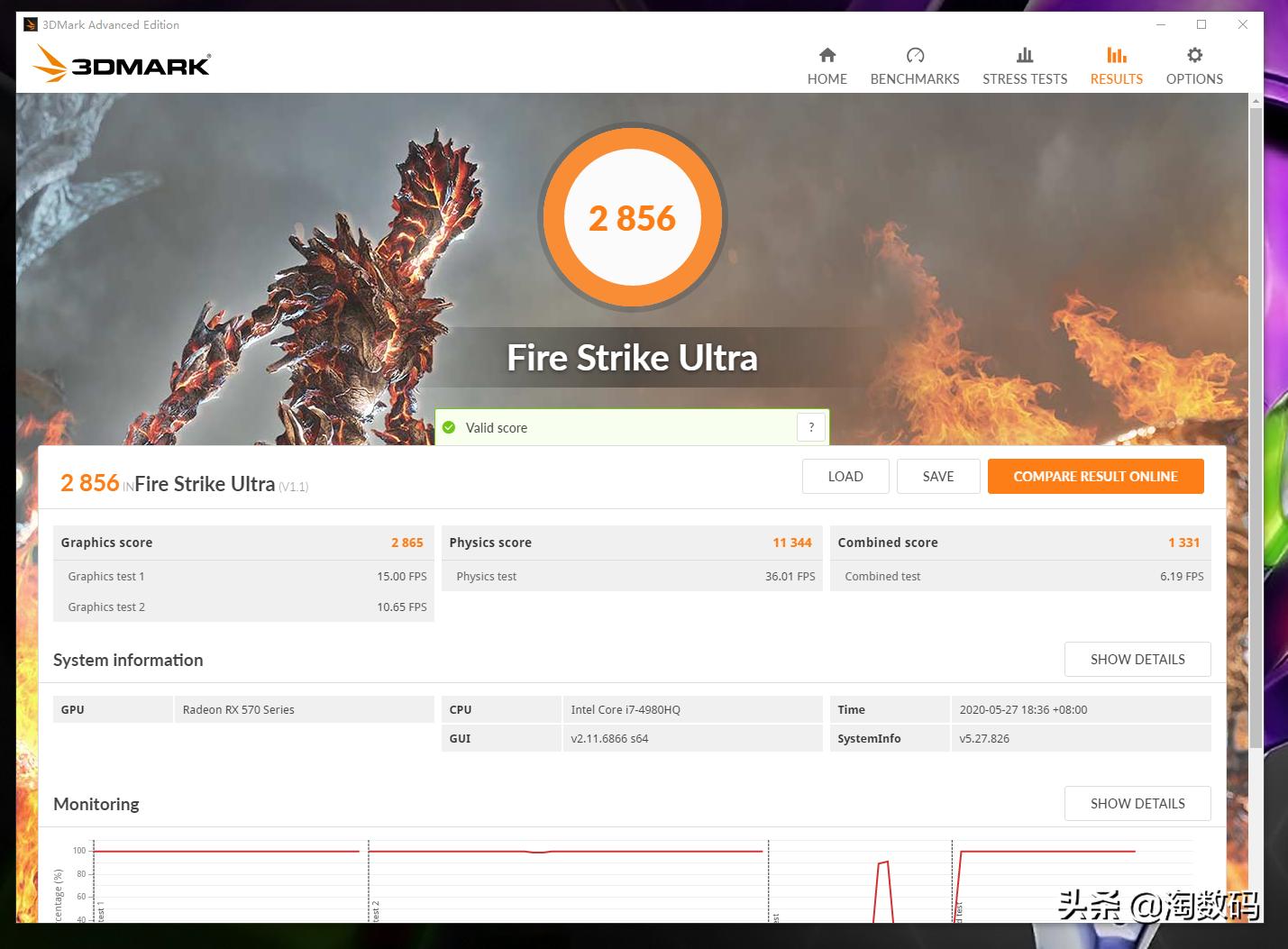
Task: Click the 3DMark logo
Action: [x=122, y=63]
